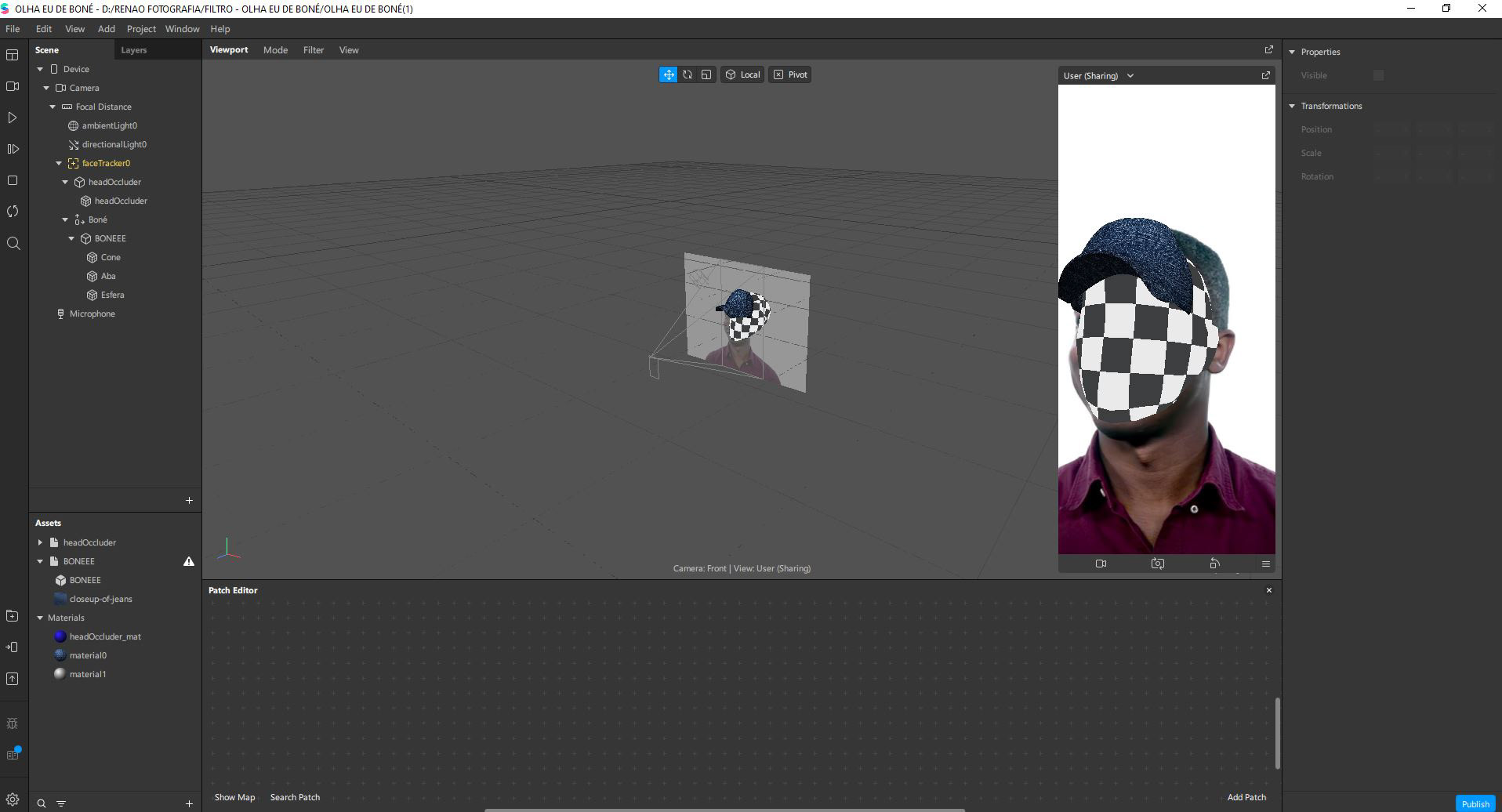The width and height of the screenshot is (1502, 812).
Task: Click Add Patch
Action: pyautogui.click(x=1246, y=797)
